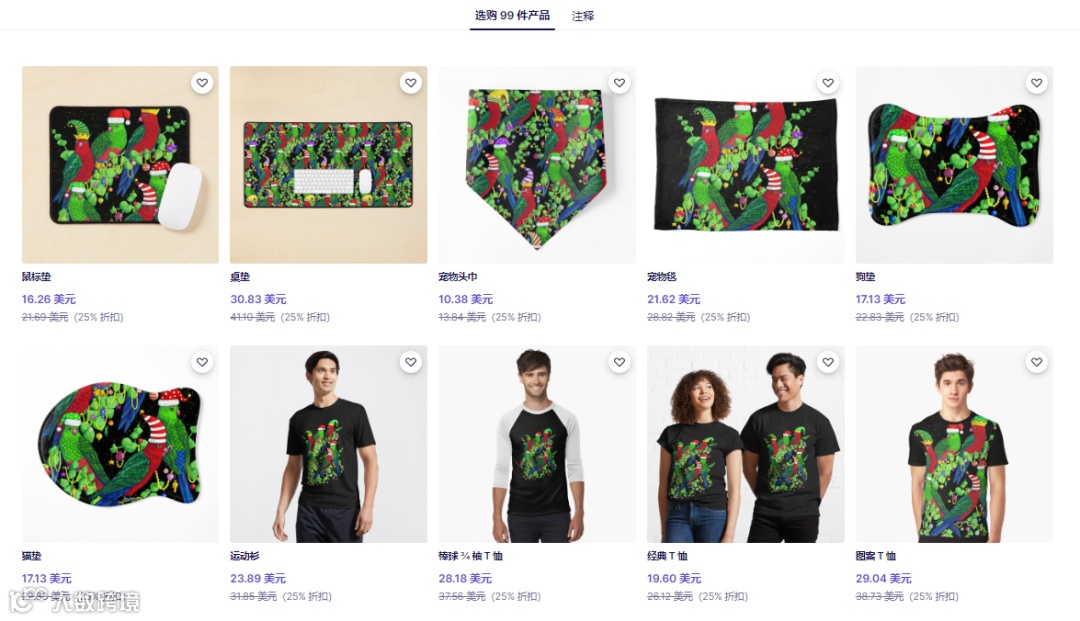Like the 图案T恤 graphic T-shirt
Screen dimensions: 1080x621
1037,361
